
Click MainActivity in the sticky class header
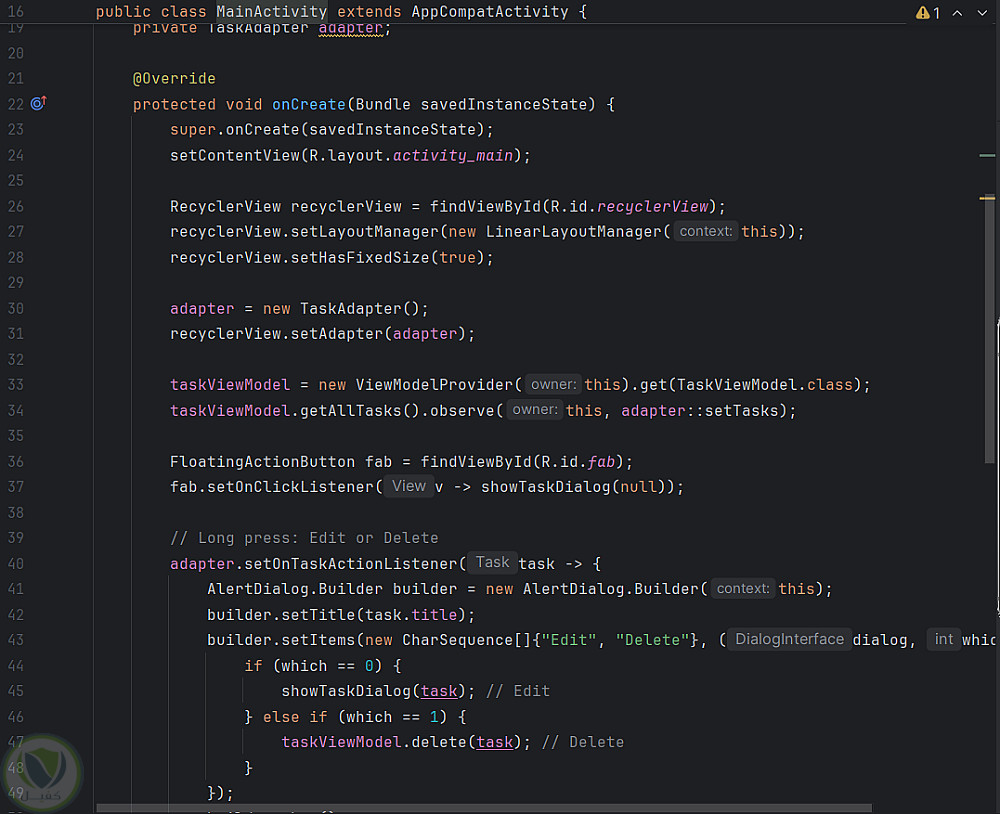click(x=272, y=11)
